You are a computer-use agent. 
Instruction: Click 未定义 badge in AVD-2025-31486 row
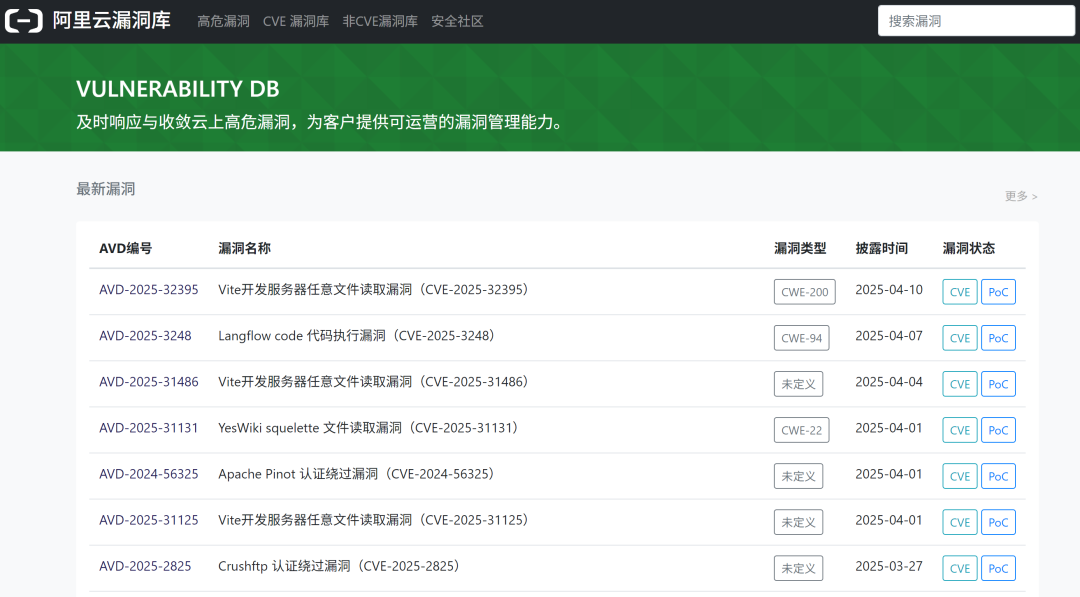tap(798, 384)
